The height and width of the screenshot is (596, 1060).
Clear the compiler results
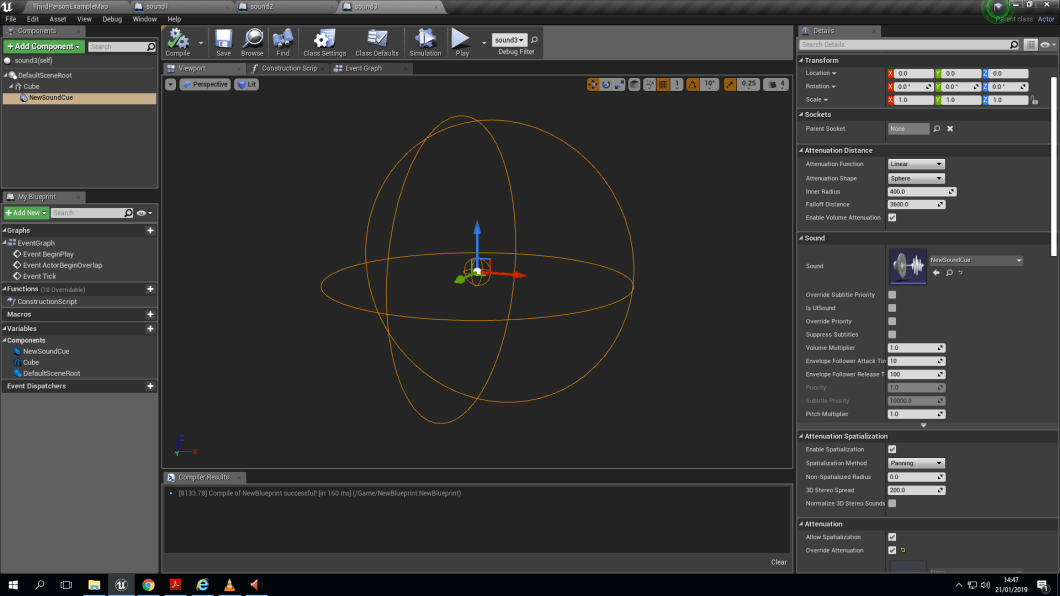778,562
